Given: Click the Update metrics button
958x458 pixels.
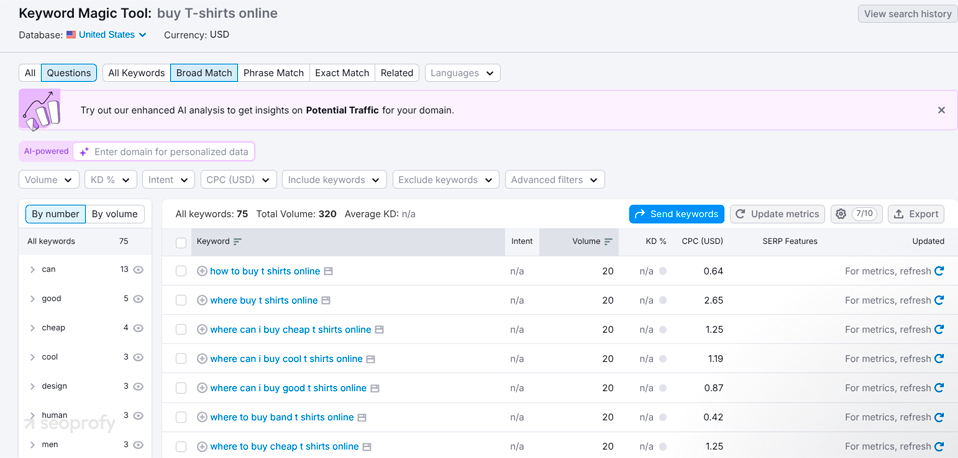Looking at the screenshot, I should [777, 214].
